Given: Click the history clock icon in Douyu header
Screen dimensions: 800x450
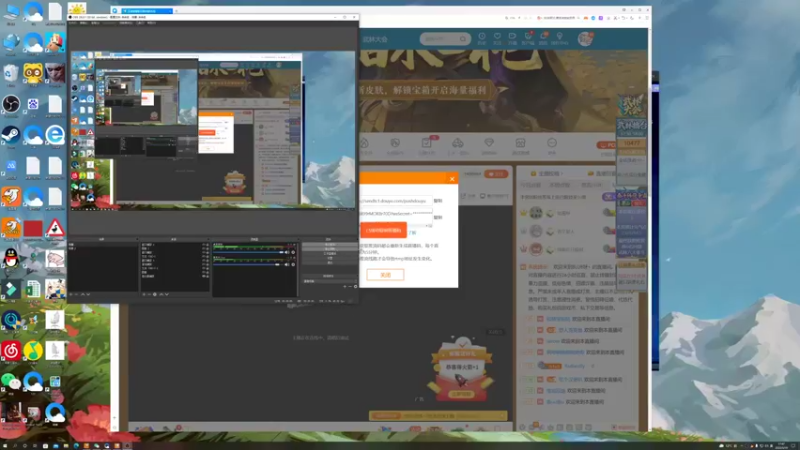Looking at the screenshot, I should tap(482, 38).
